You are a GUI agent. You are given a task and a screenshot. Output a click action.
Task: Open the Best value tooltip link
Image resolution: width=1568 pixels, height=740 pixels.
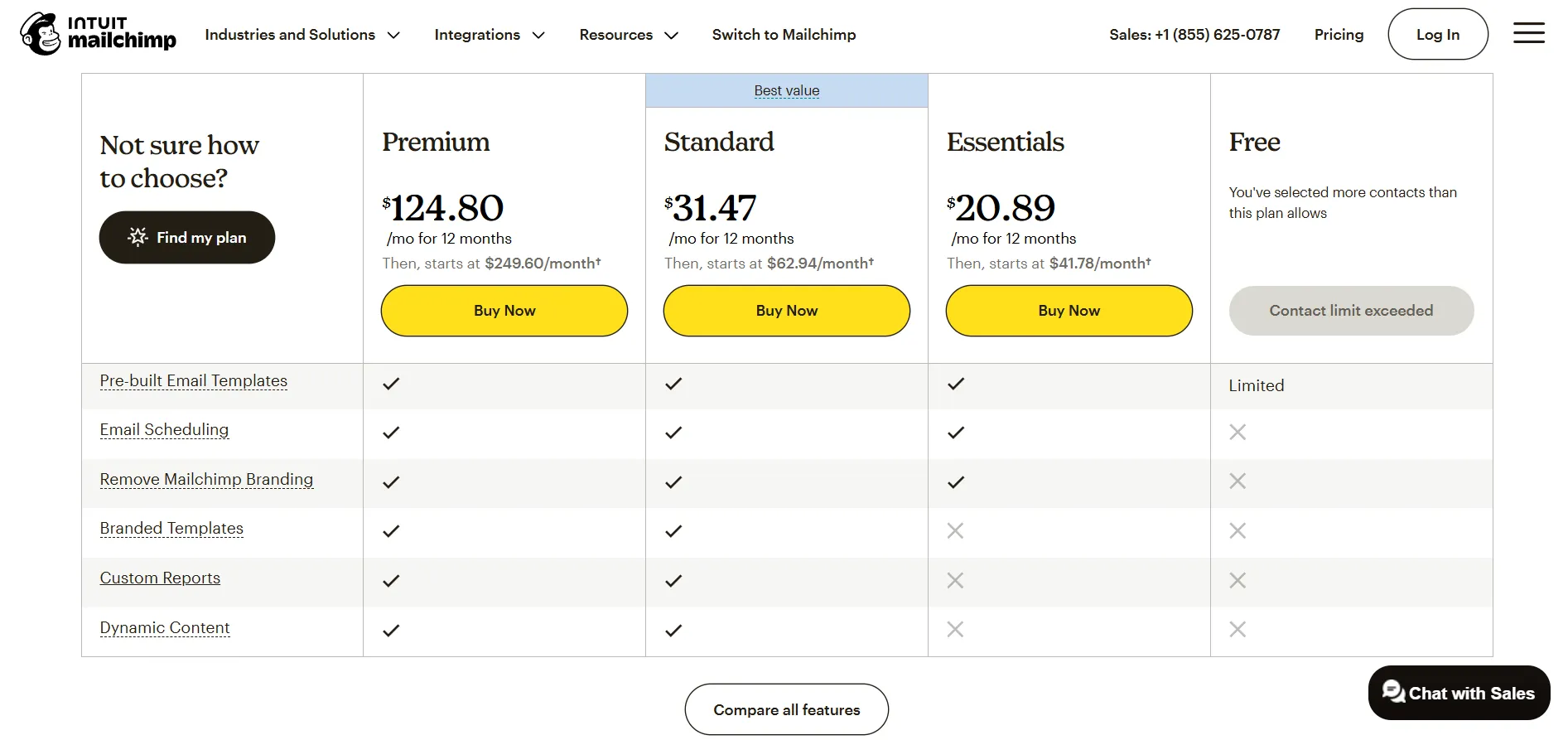(x=786, y=90)
